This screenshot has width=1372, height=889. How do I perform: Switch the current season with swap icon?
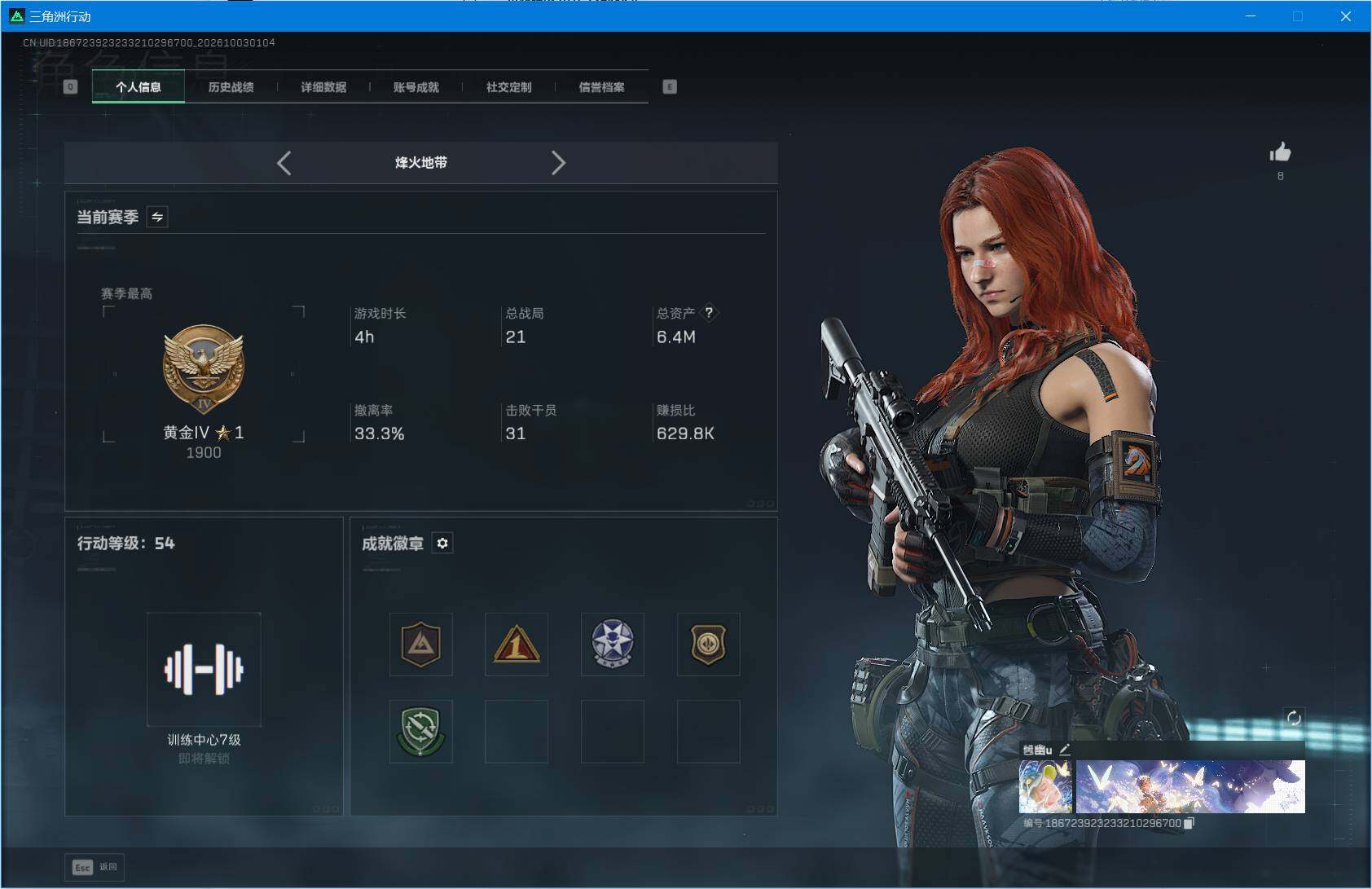(x=157, y=217)
